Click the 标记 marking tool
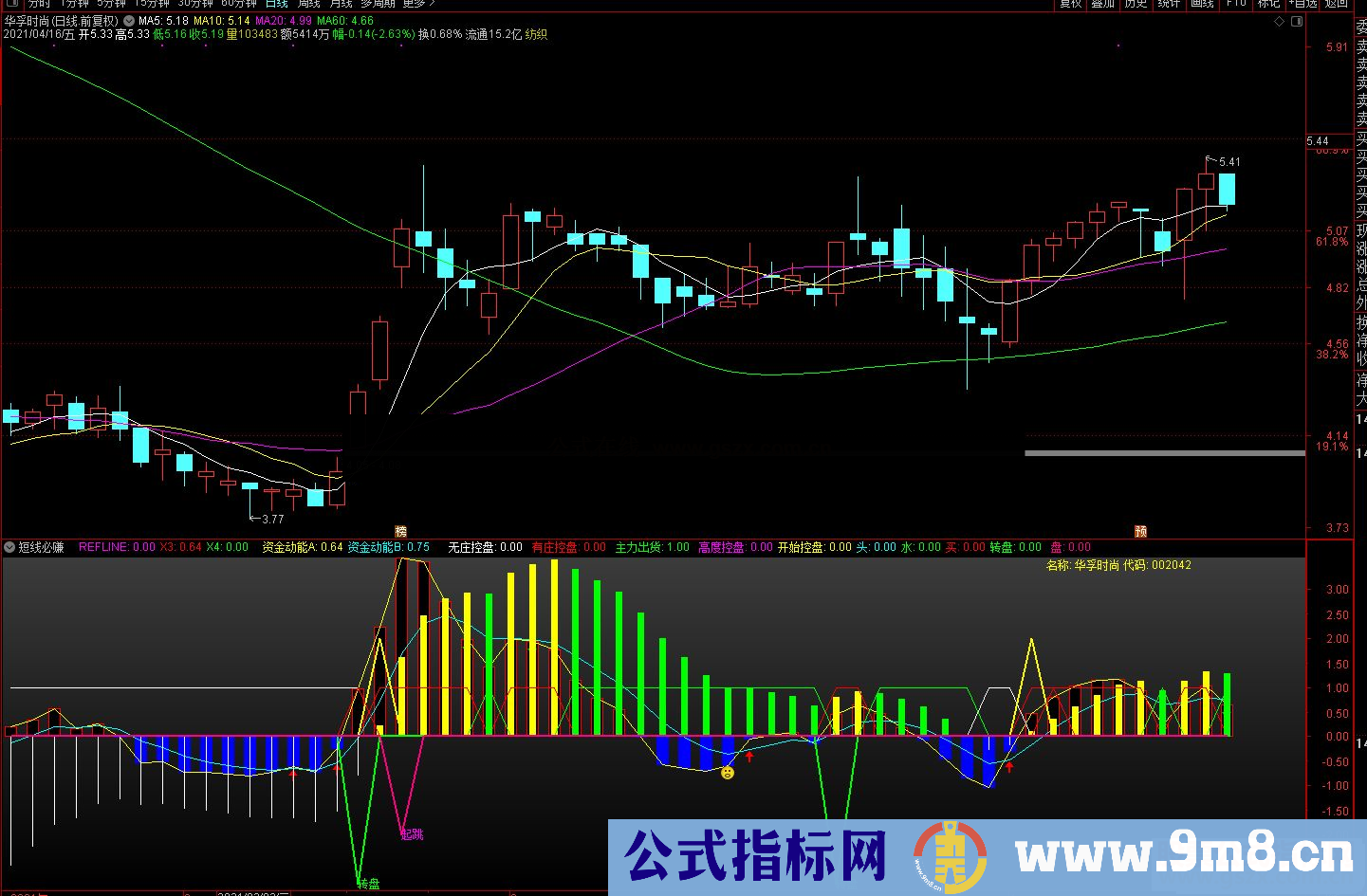The image size is (1367, 896). pos(1268,4)
